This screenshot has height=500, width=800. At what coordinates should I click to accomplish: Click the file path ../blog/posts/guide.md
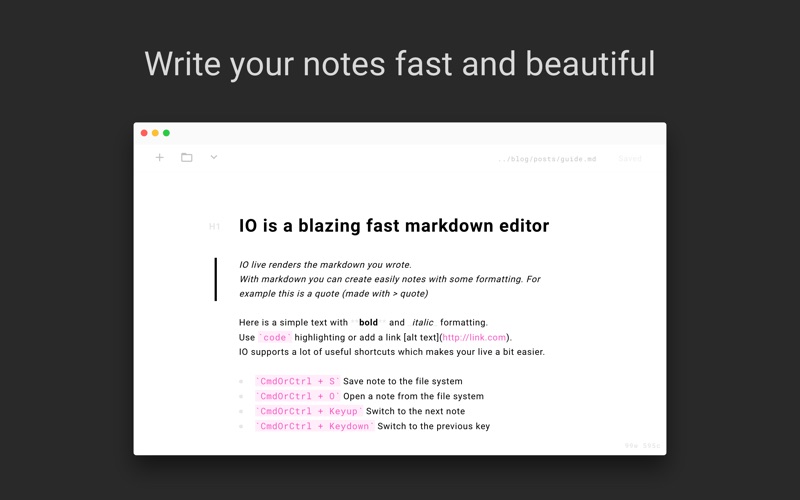click(547, 159)
